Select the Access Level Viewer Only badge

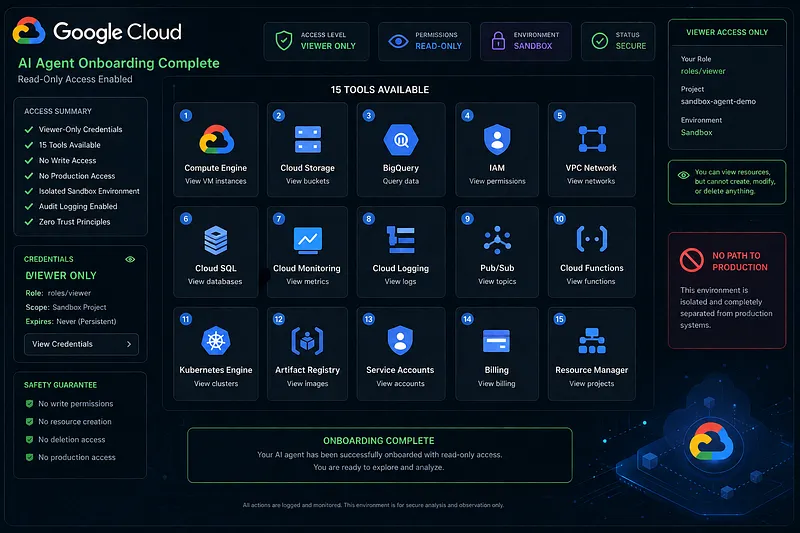(x=316, y=41)
